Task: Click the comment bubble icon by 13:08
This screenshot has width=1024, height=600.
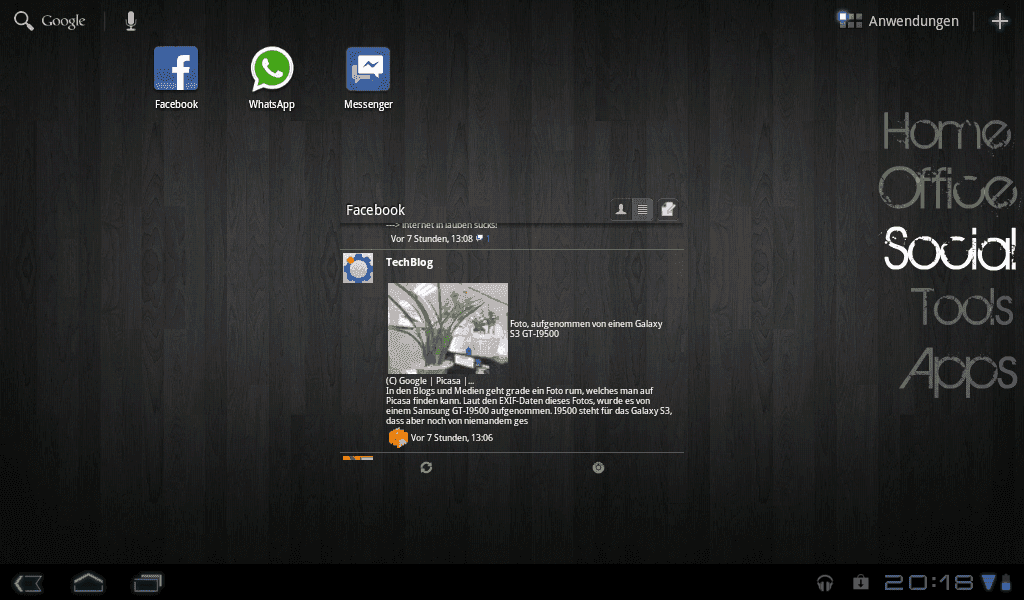Action: tap(479, 238)
